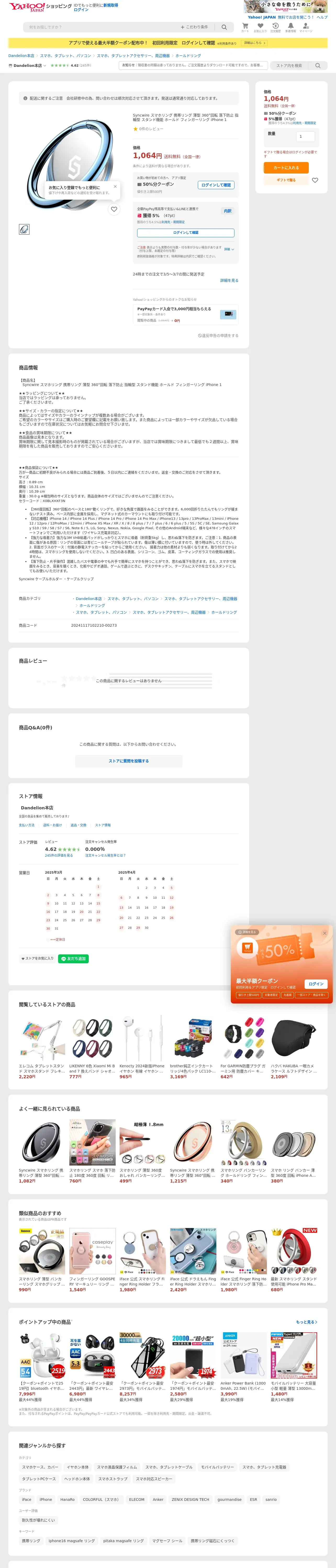Click the review star icon by 0件のレビュー

pyautogui.click(x=135, y=129)
